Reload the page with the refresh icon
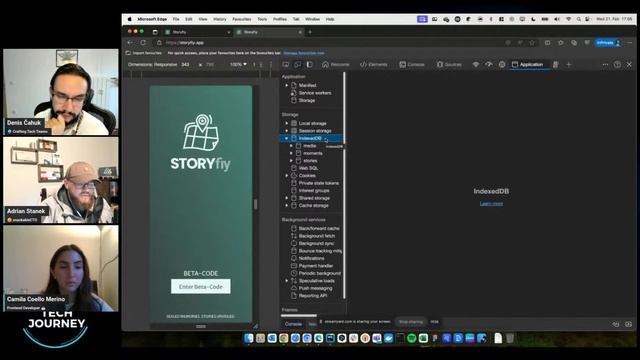The image size is (640, 360). point(143,42)
